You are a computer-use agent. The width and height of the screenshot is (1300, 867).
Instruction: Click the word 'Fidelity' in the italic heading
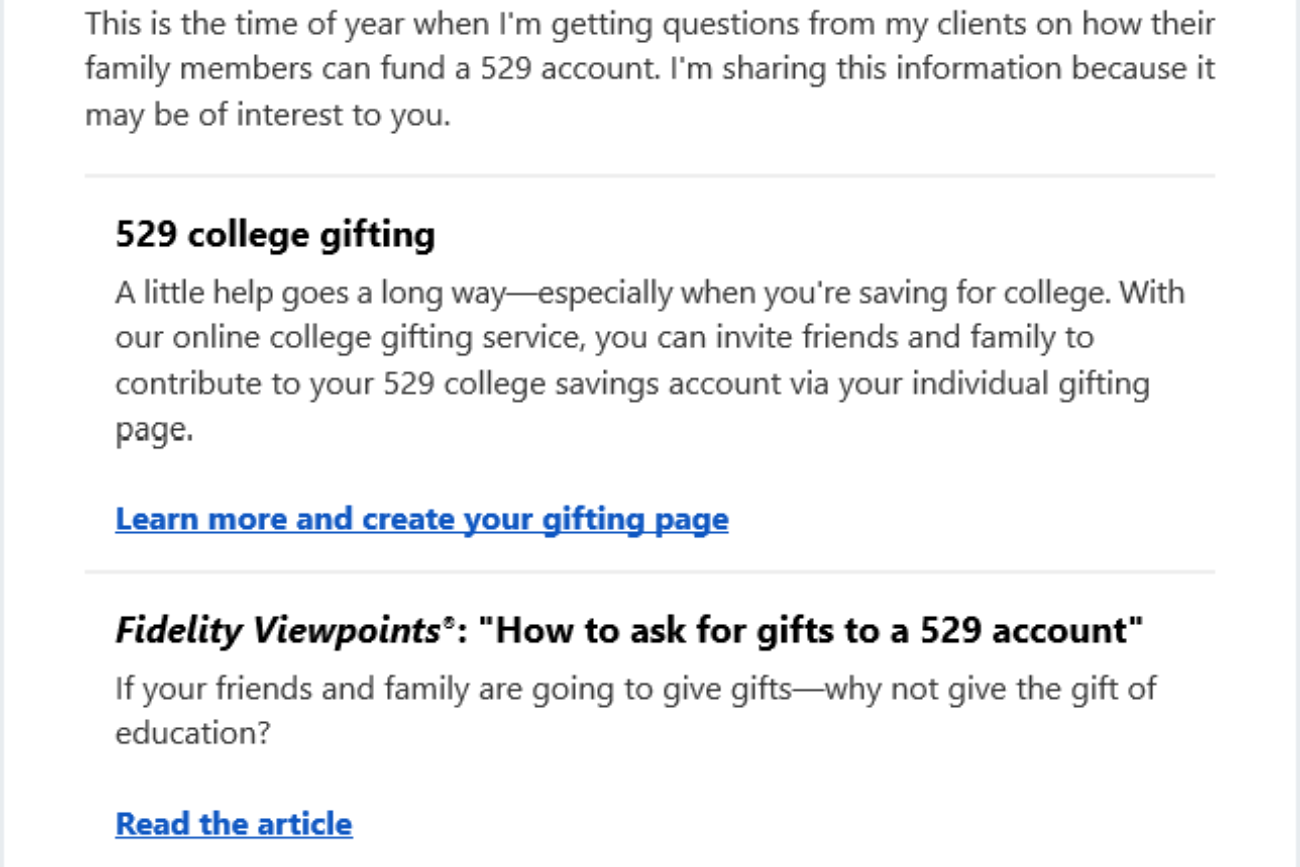click(x=179, y=631)
